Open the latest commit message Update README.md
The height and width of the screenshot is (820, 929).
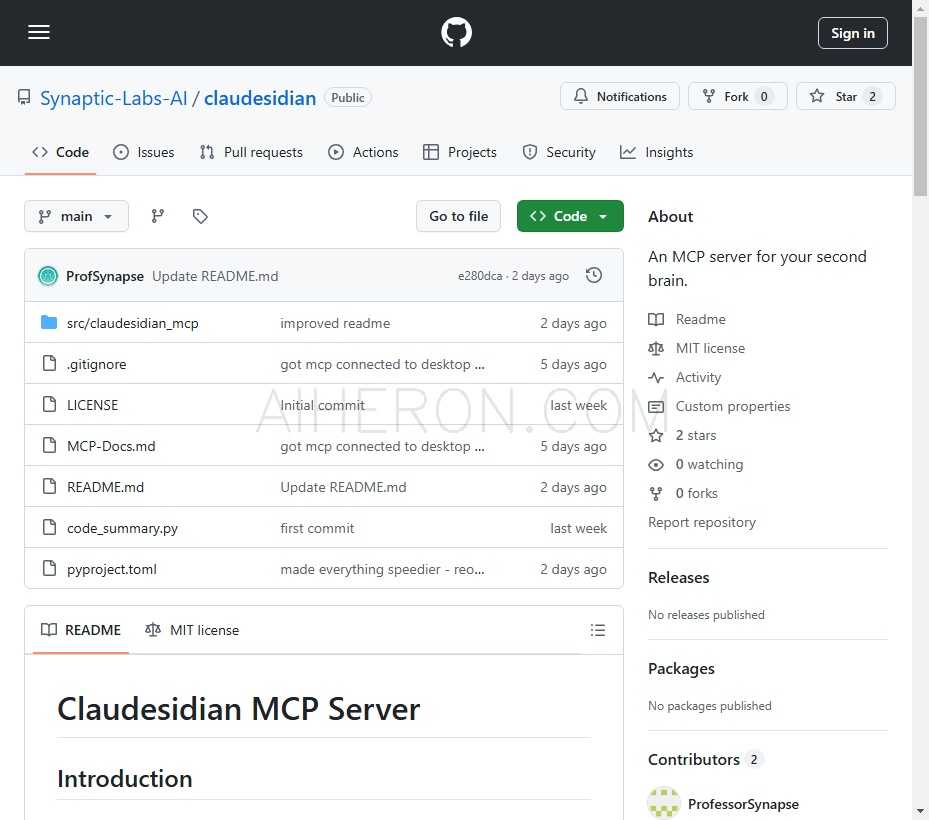pyautogui.click(x=215, y=276)
